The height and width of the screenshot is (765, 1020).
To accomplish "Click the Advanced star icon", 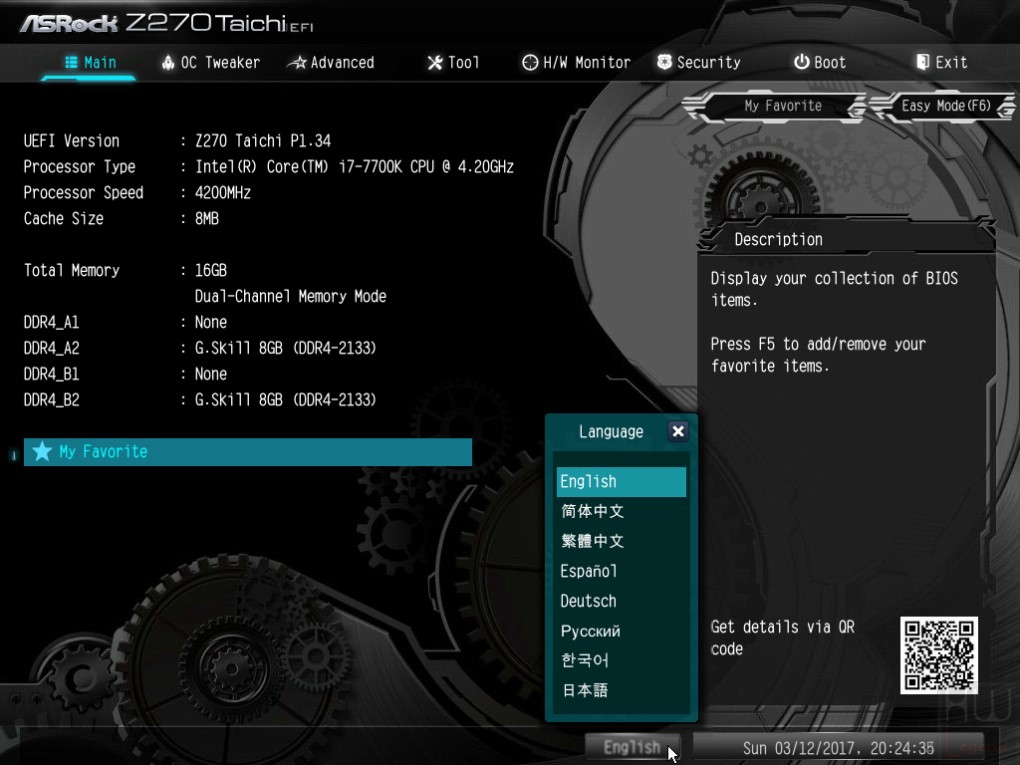I will (297, 63).
